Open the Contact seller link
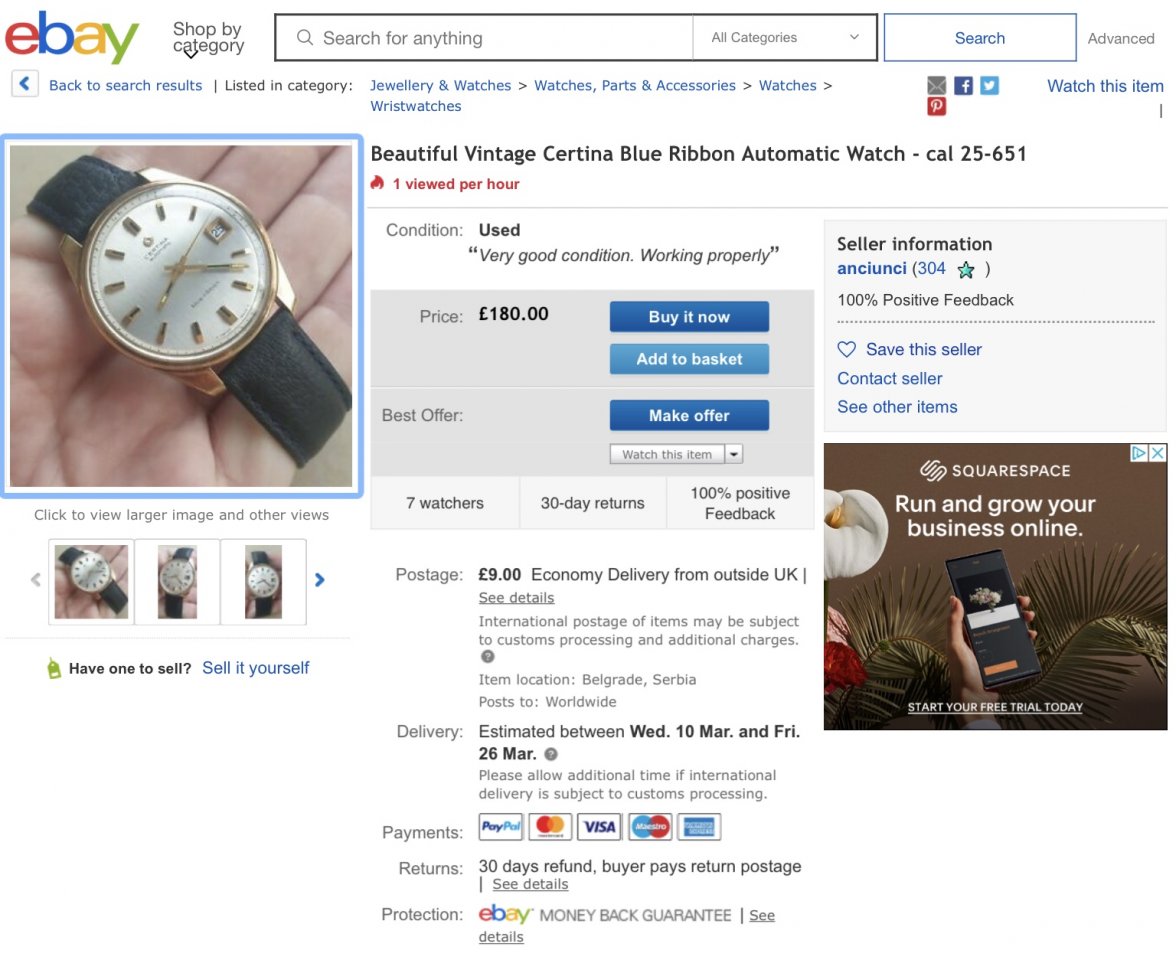The image size is (1176, 976). pyautogui.click(x=890, y=378)
